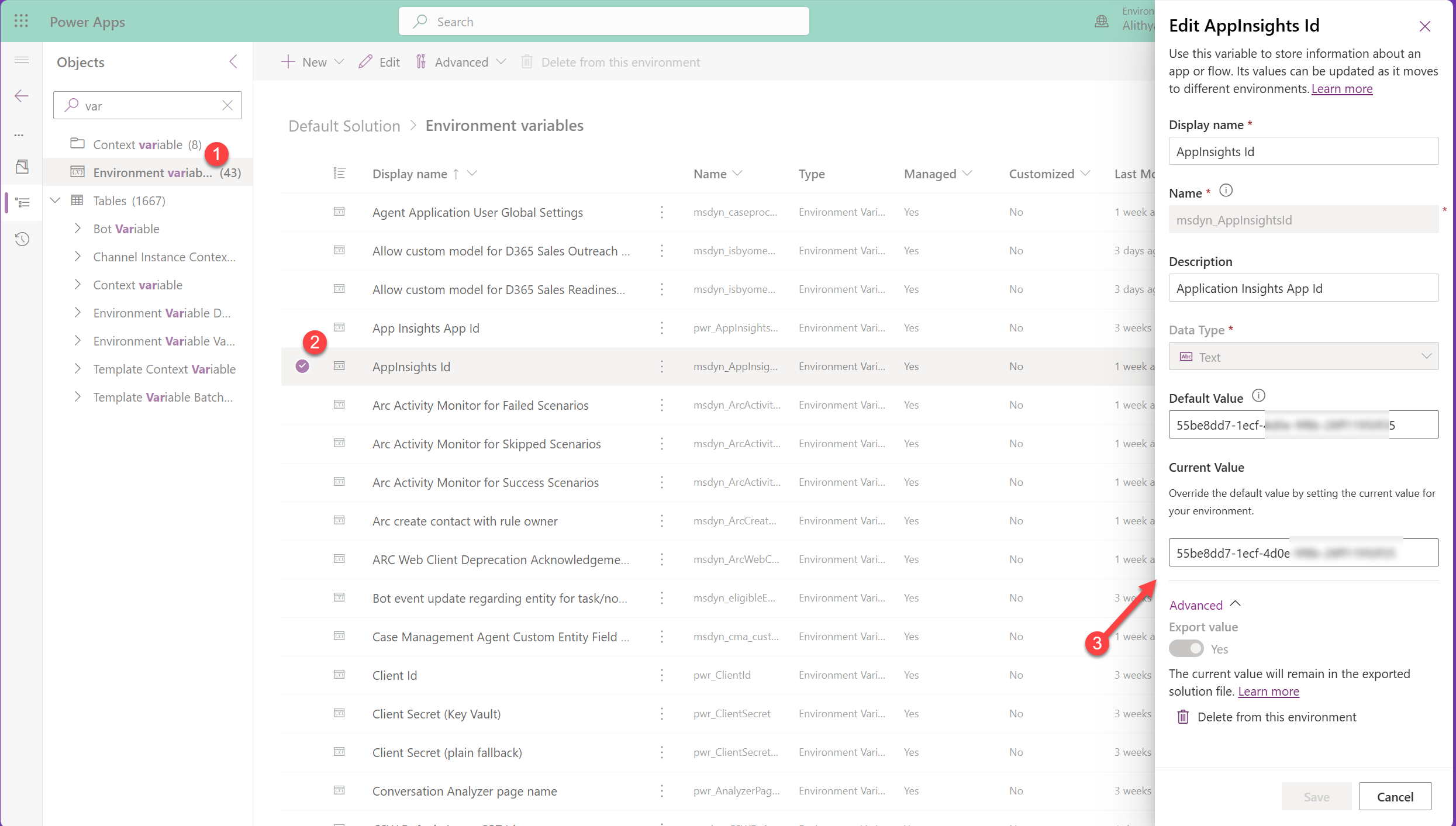Expand Channel Instance Context tree node
This screenshot has height=826, width=1456.
click(78, 257)
